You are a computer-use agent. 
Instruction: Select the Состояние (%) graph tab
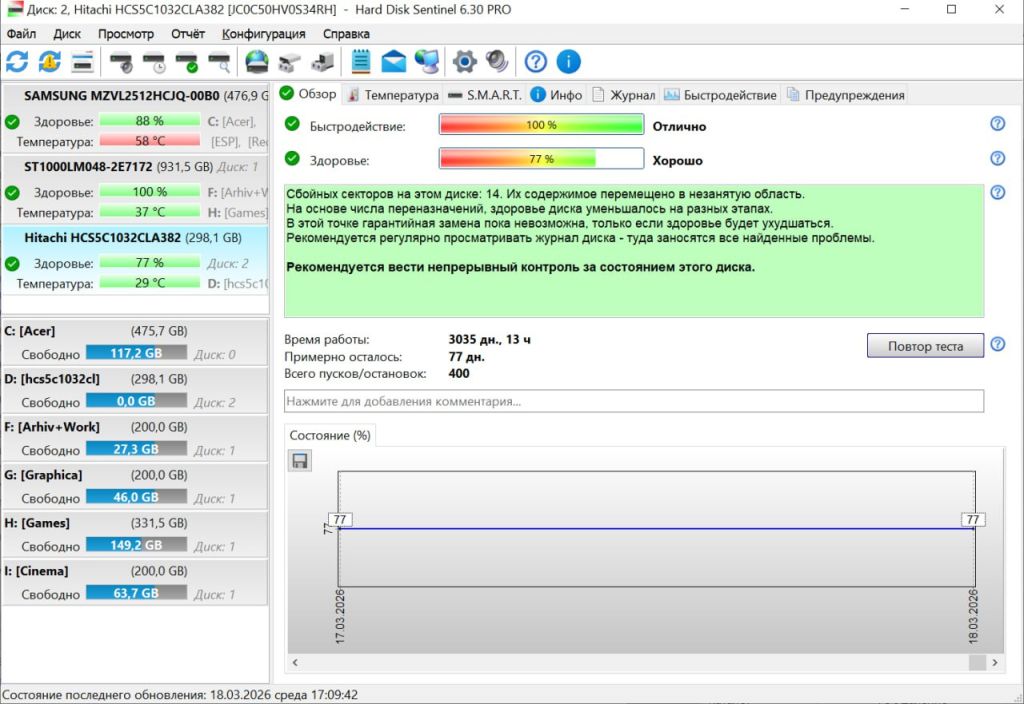(330, 436)
